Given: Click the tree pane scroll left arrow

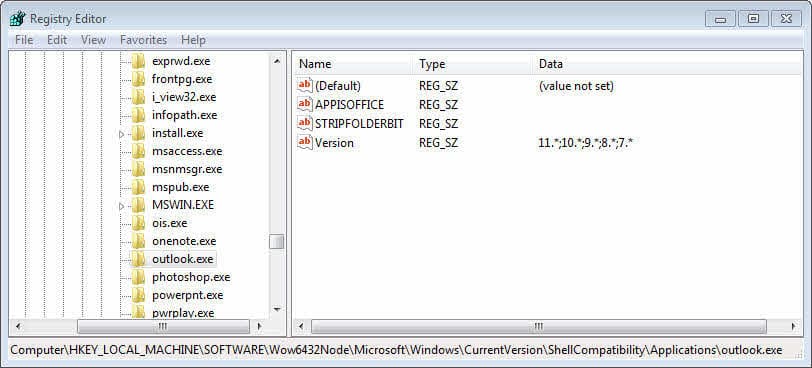Looking at the screenshot, I should [18, 327].
